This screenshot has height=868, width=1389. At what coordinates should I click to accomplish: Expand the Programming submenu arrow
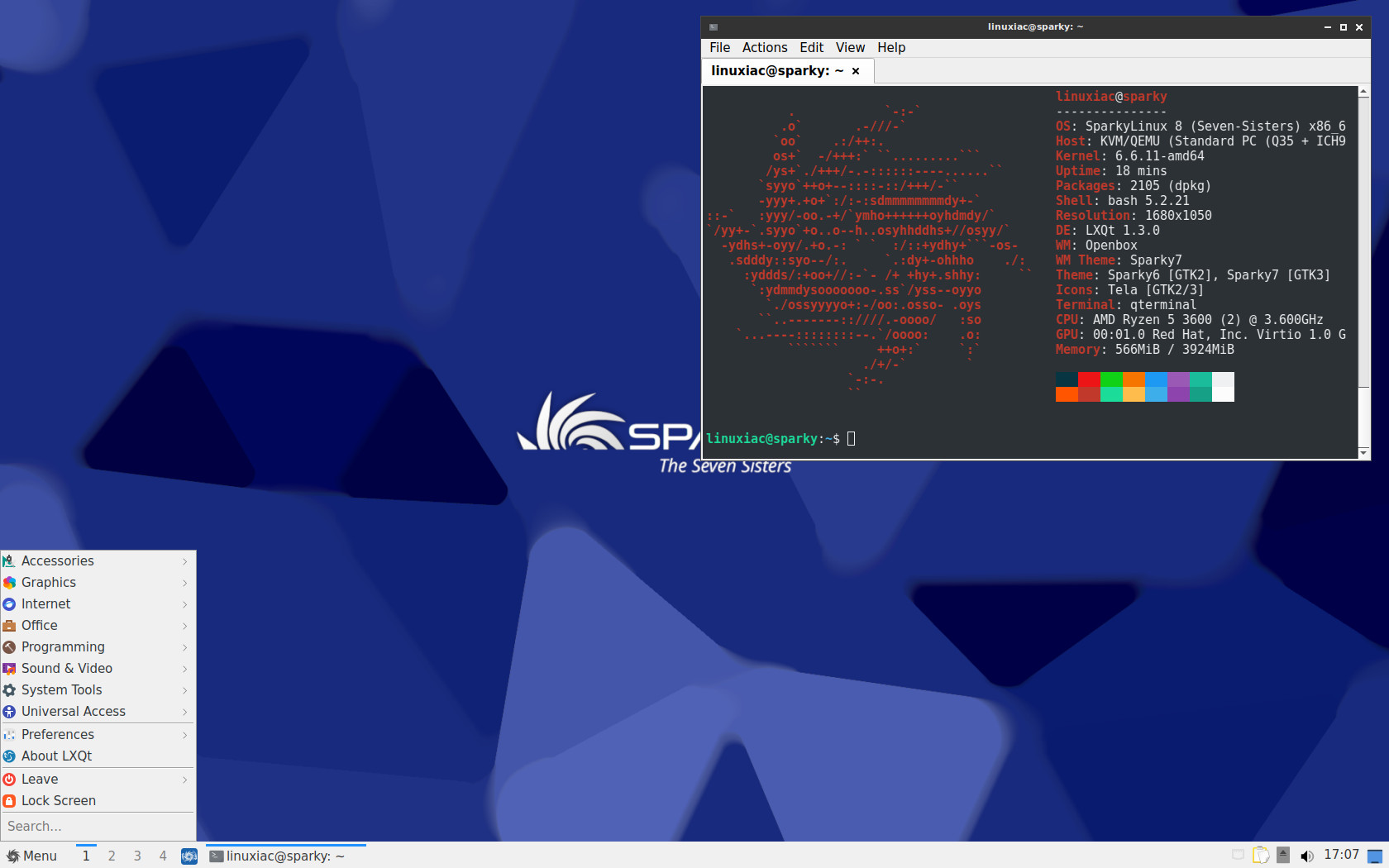click(185, 647)
